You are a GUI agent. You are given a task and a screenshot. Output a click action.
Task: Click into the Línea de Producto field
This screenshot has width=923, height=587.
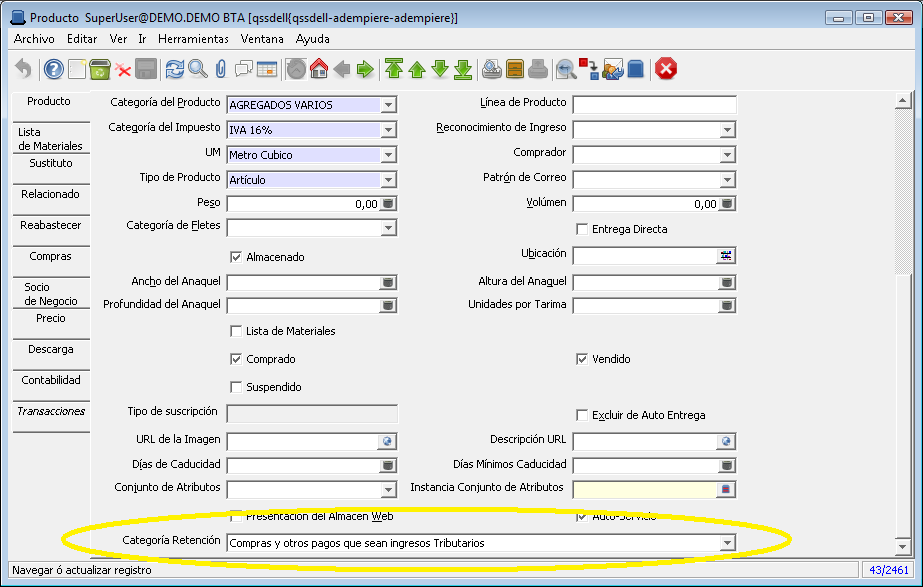click(655, 105)
